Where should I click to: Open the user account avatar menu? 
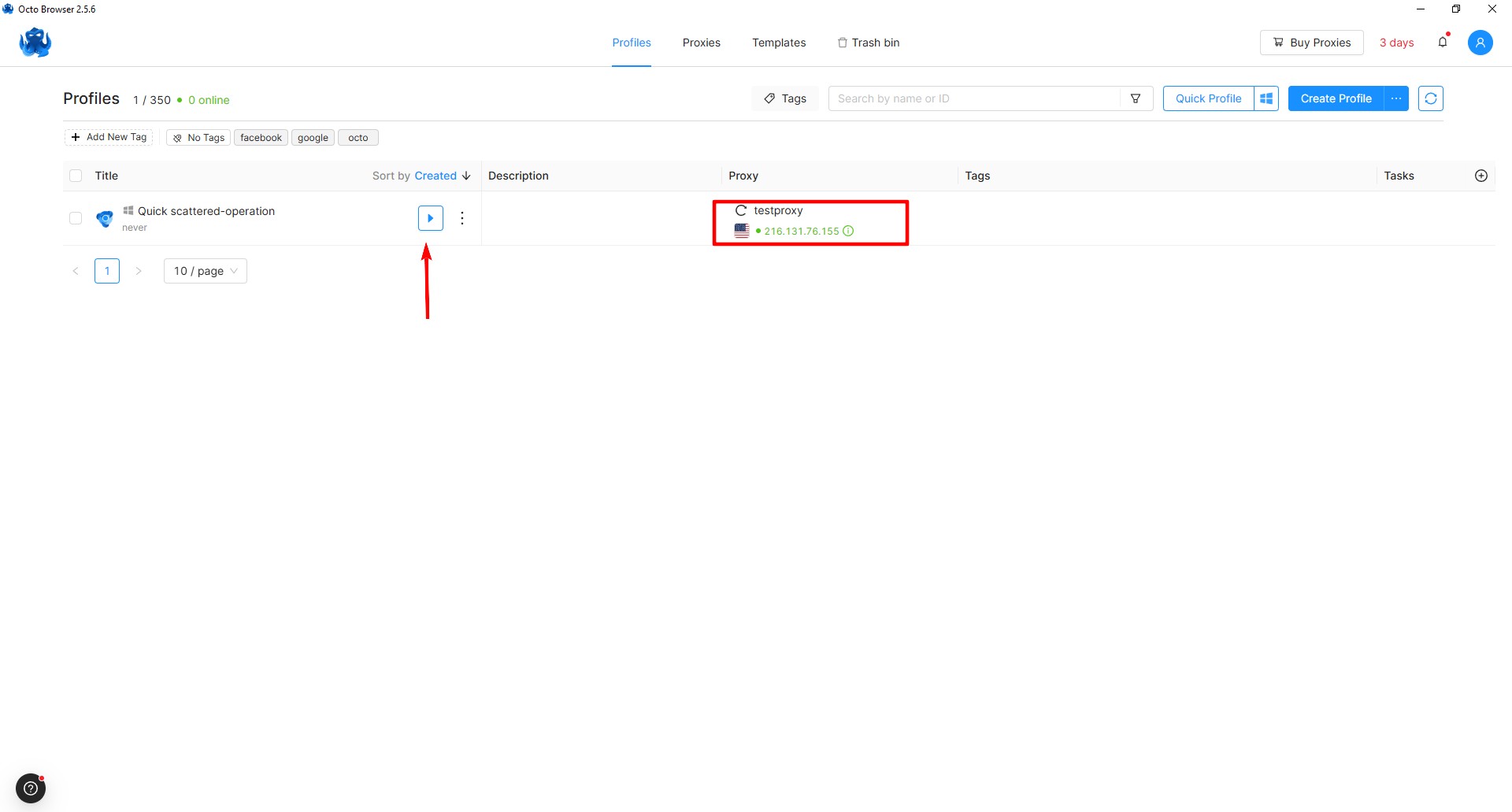coord(1480,43)
